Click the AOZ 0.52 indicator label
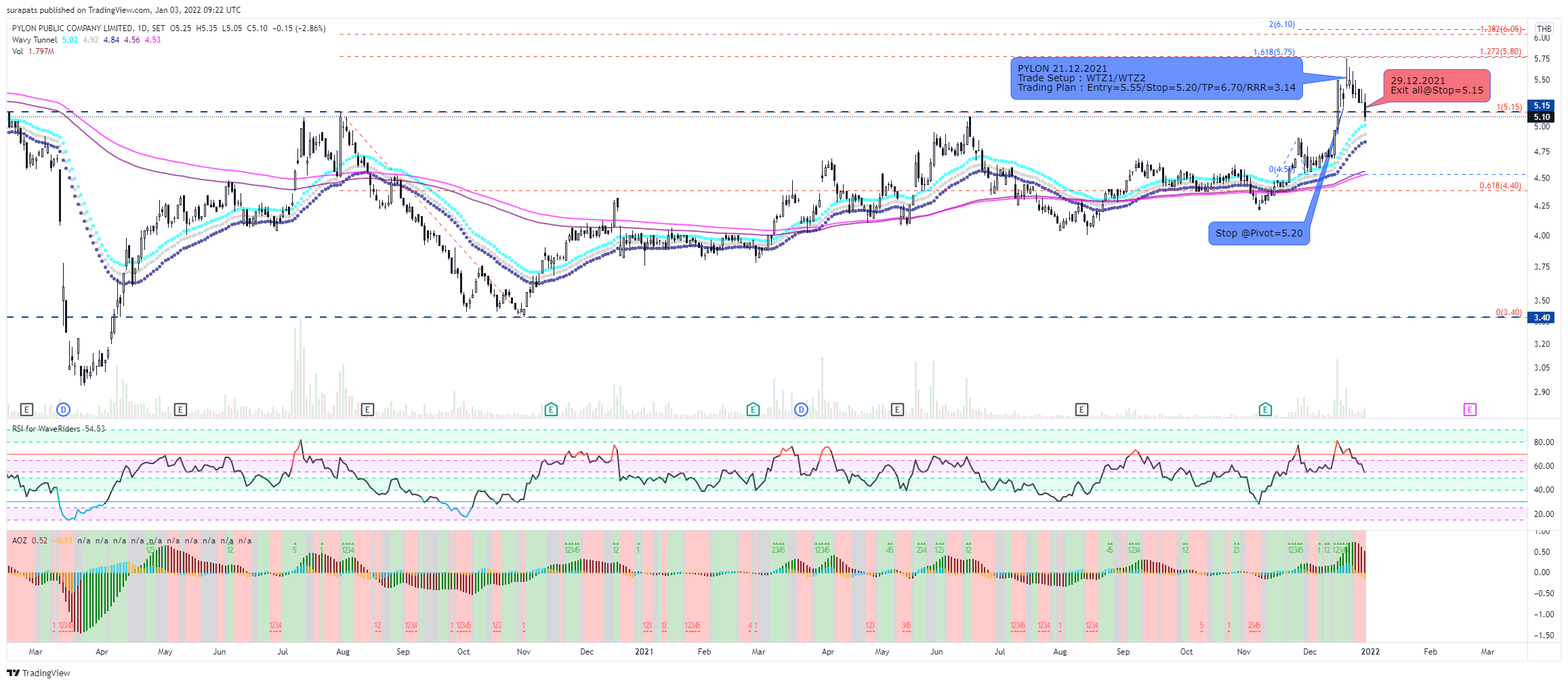 coord(30,541)
